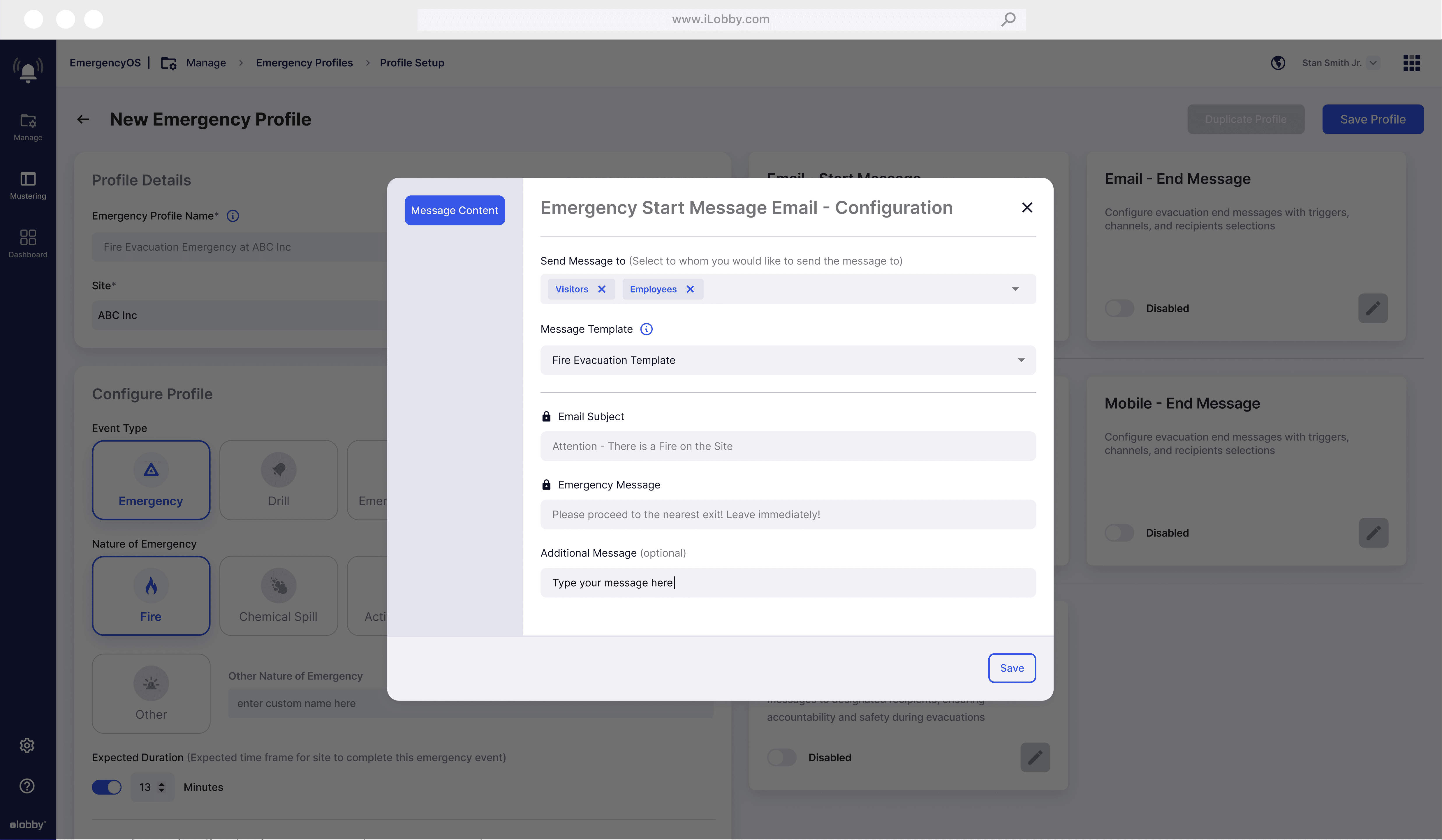Open Dashboard in the sidebar
Viewport: 1442px width, 840px height.
27,243
